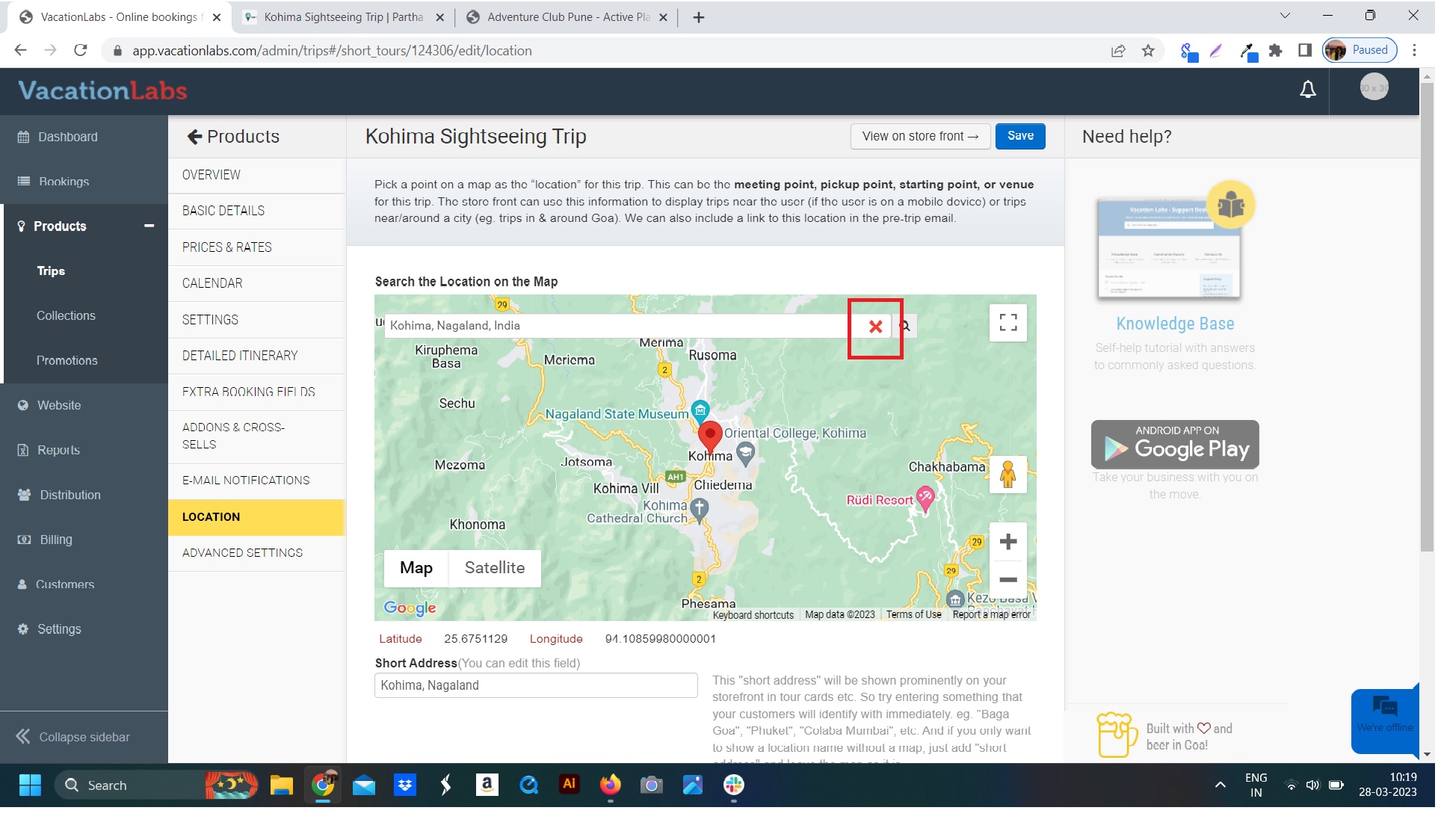Switch the map to Satellite view
1438x840 pixels.
[496, 569]
